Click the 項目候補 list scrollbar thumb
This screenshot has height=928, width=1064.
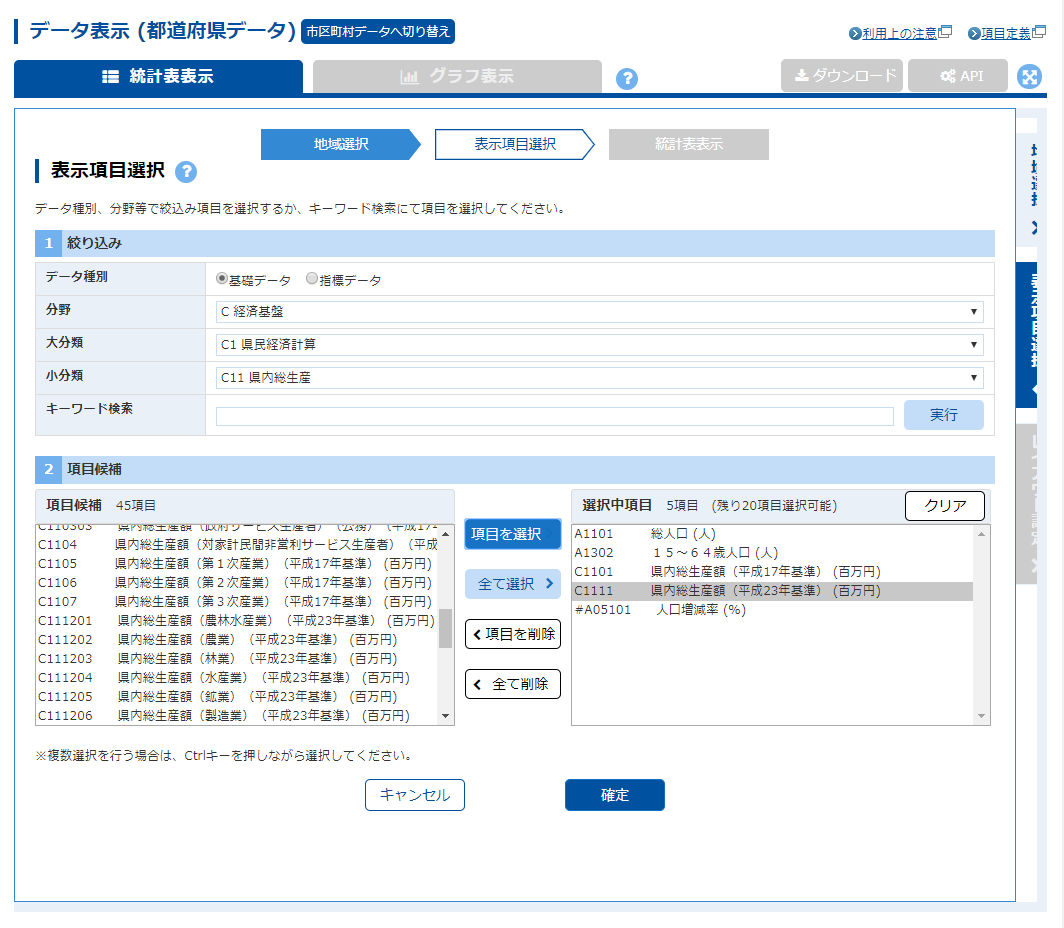point(445,628)
